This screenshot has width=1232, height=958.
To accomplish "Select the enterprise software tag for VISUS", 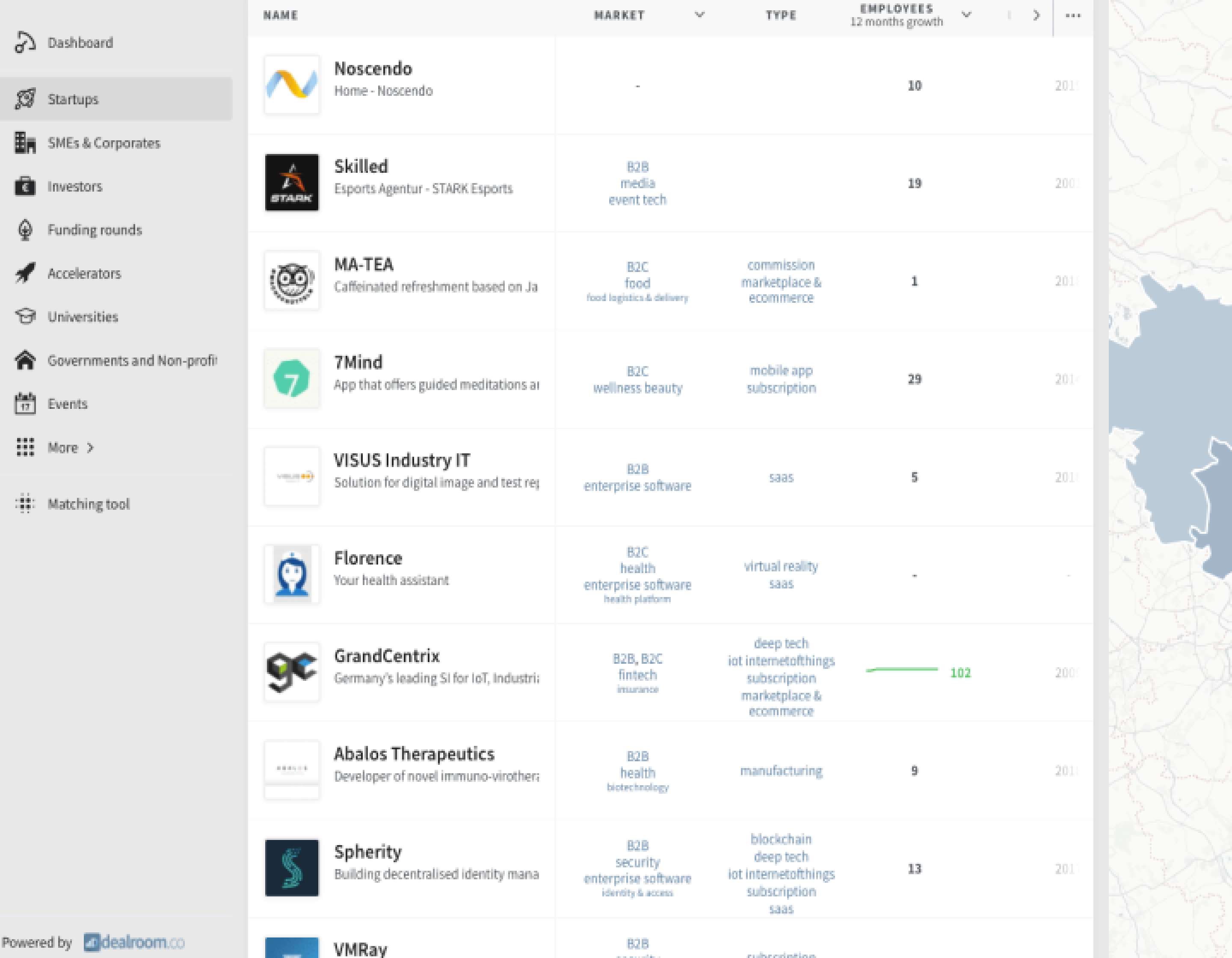I will pos(637,485).
